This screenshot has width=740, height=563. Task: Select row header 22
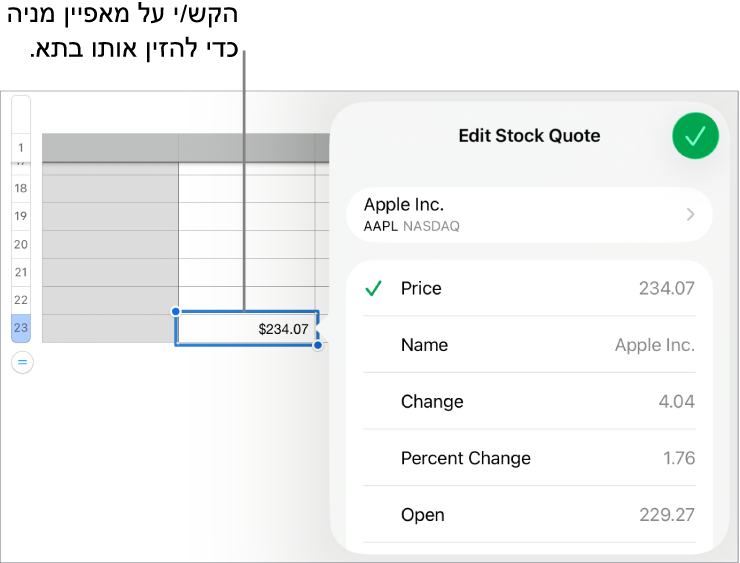tap(21, 300)
